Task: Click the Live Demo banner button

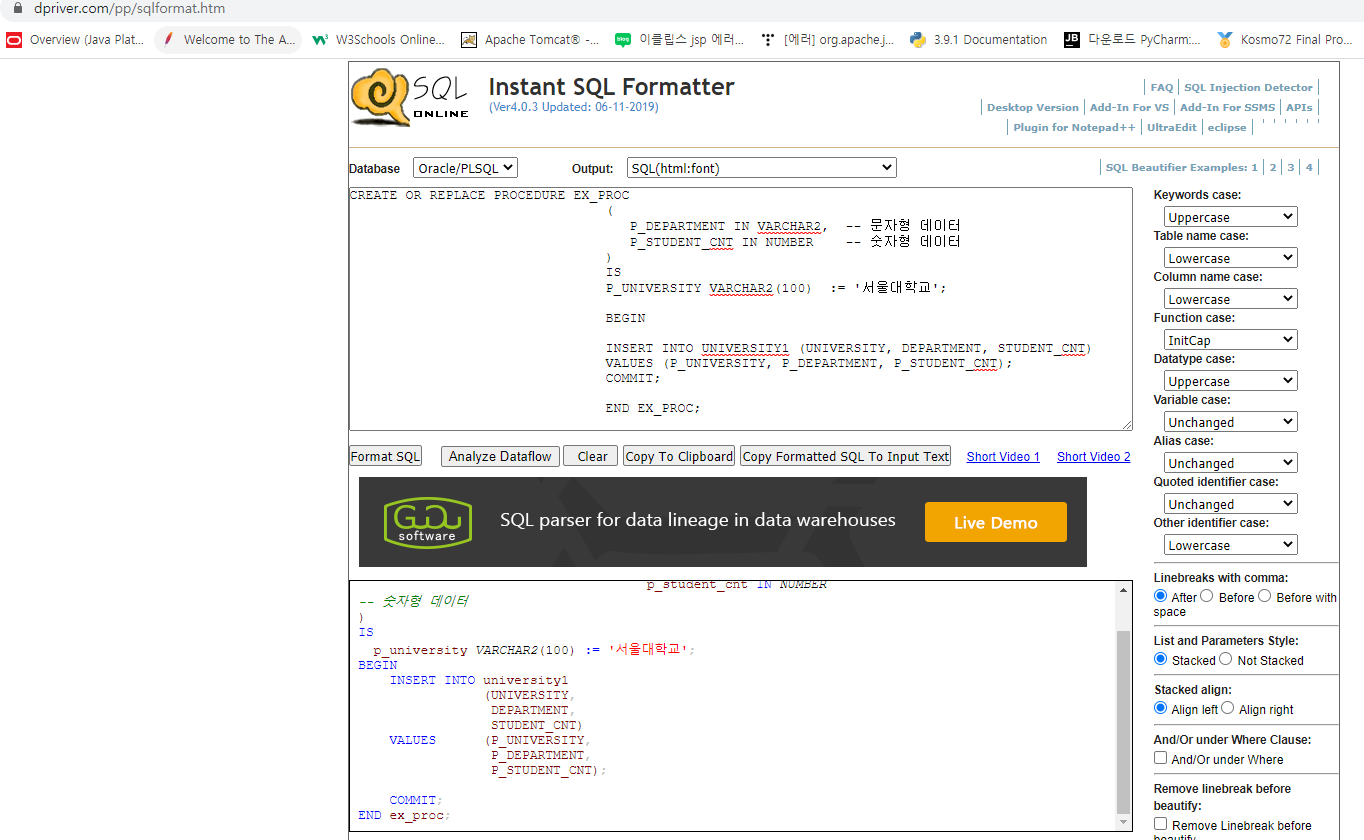Action: pyautogui.click(x=996, y=522)
